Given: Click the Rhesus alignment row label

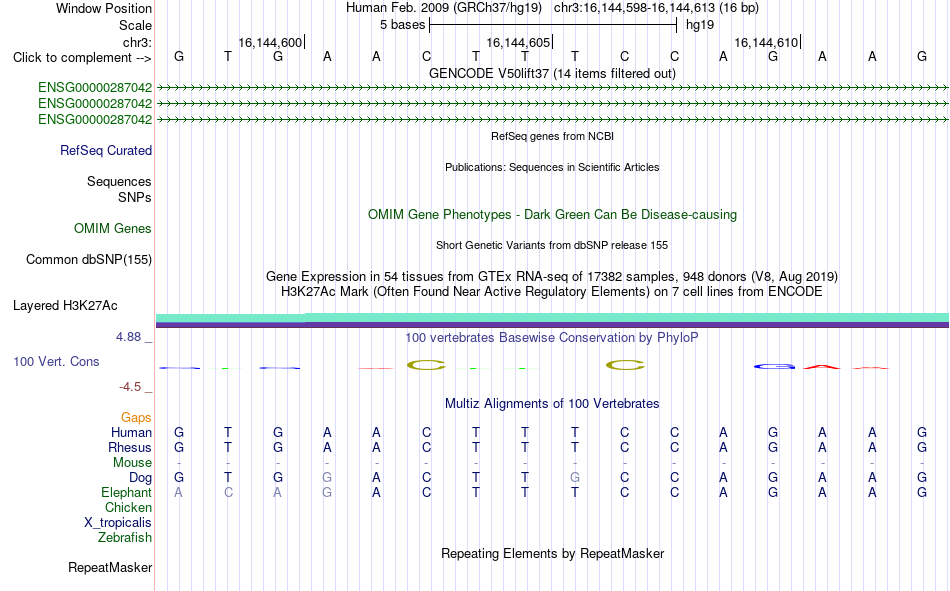Looking at the screenshot, I should pos(130,447).
